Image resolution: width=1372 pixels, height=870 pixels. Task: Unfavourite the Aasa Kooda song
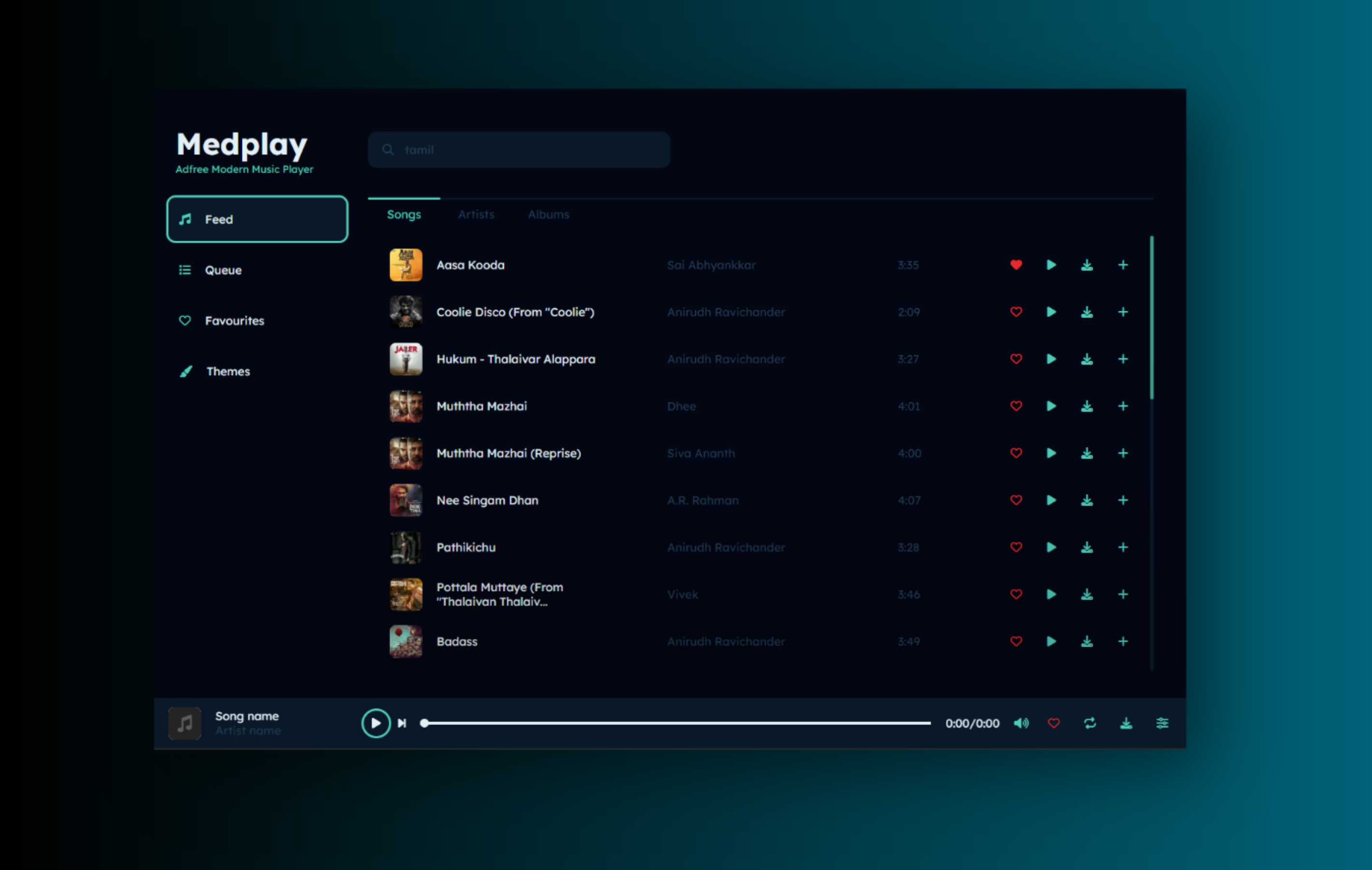(x=1016, y=265)
